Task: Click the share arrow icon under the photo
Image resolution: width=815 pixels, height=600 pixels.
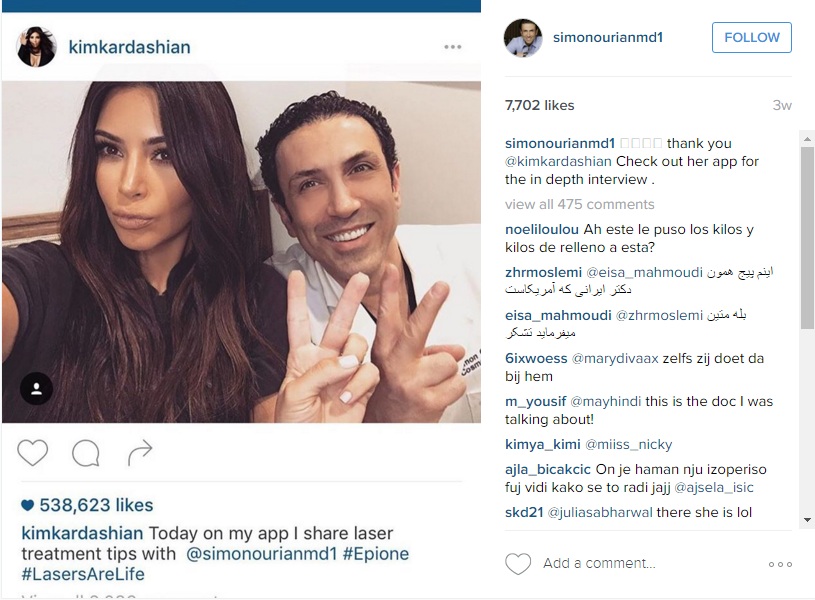Action: pos(140,452)
